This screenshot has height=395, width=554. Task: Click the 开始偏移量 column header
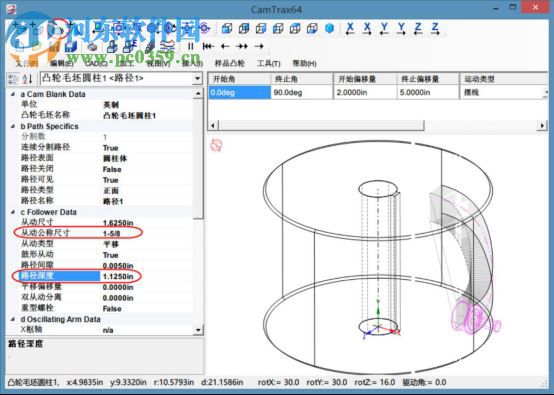click(x=365, y=79)
